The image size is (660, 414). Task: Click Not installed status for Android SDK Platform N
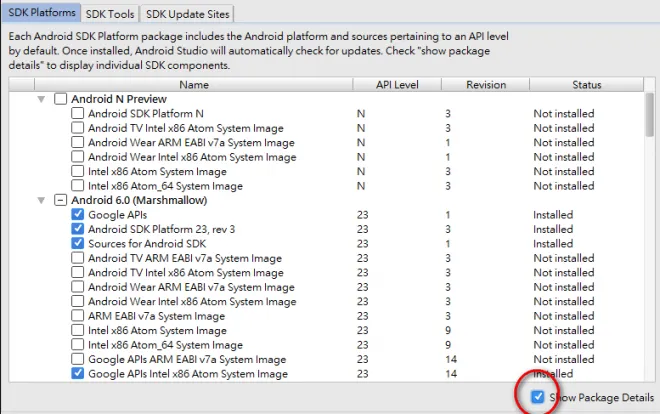tap(564, 114)
